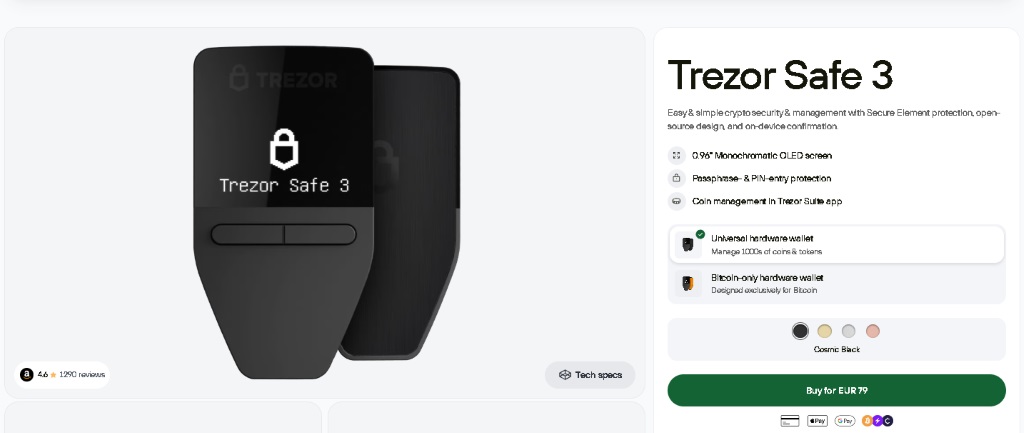Image resolution: width=1024 pixels, height=433 pixels.
Task: Click Buy for EUR 79 button
Action: coord(837,391)
